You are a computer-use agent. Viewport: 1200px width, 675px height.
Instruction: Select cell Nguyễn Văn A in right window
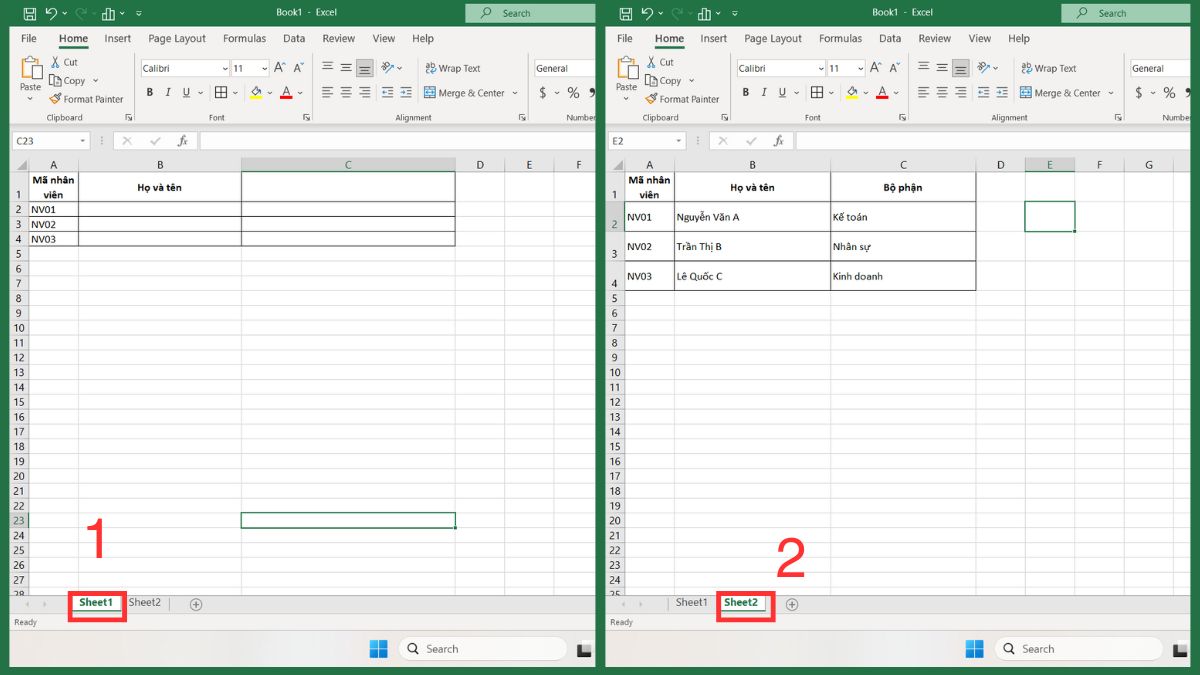coord(752,217)
